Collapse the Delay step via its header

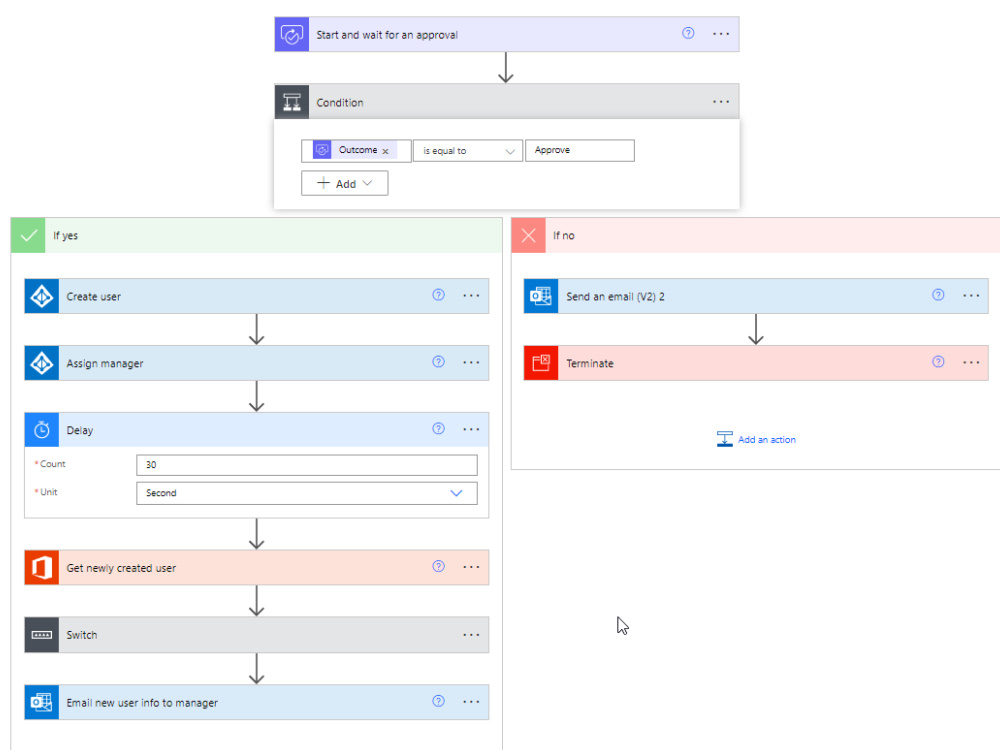pyautogui.click(x=256, y=430)
